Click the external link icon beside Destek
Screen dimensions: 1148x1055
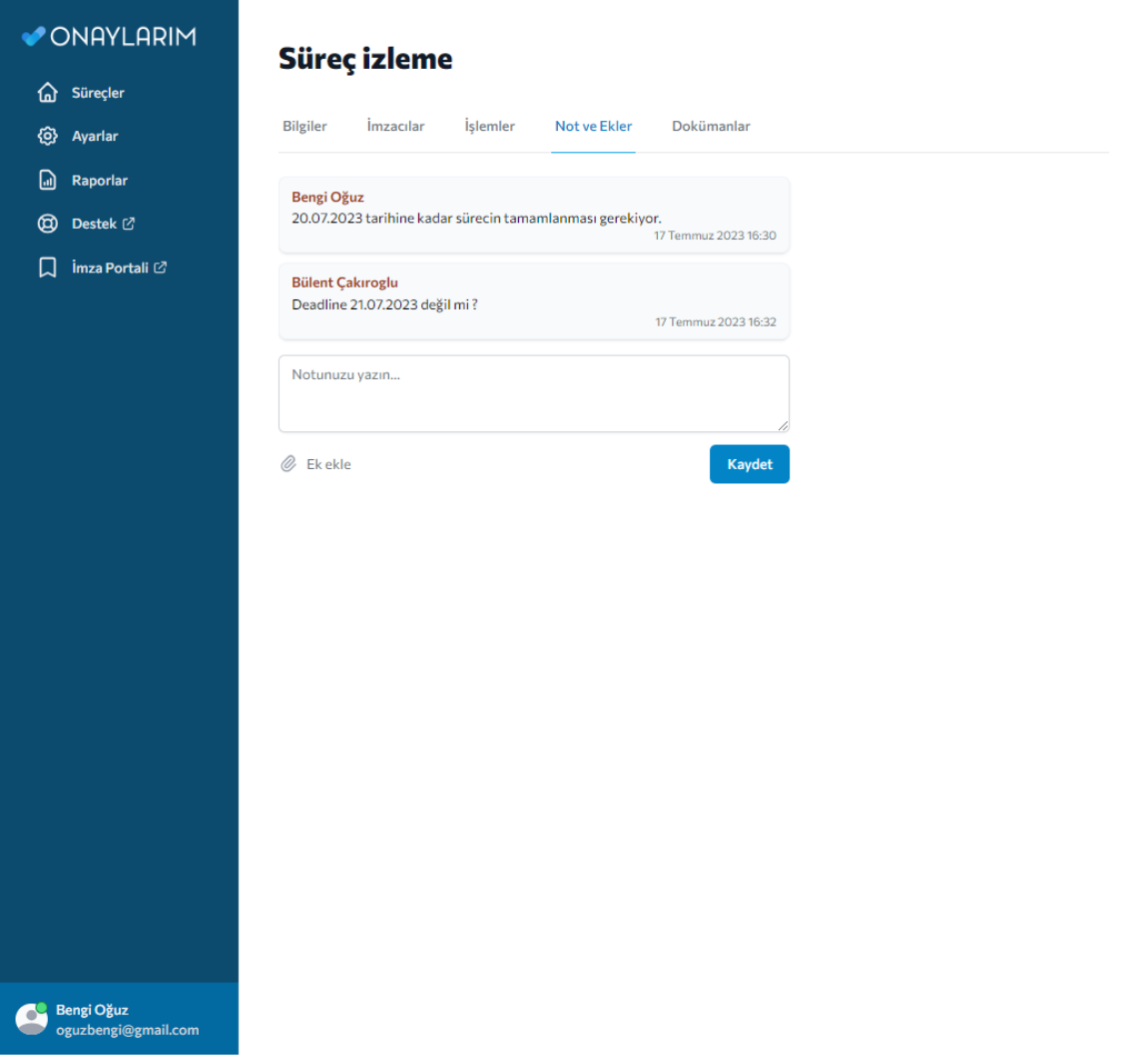pos(129,225)
